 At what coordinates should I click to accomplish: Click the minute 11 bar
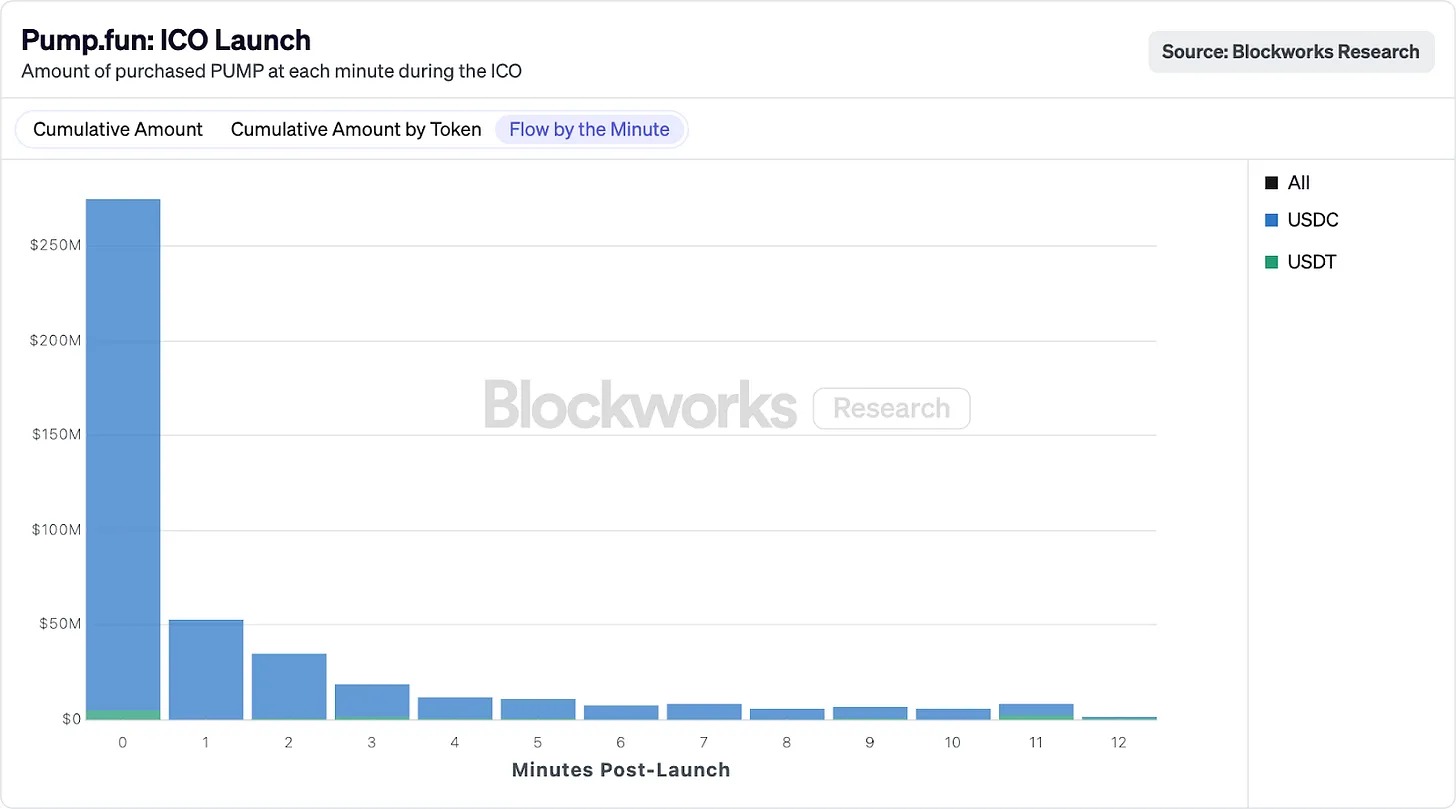[1036, 710]
